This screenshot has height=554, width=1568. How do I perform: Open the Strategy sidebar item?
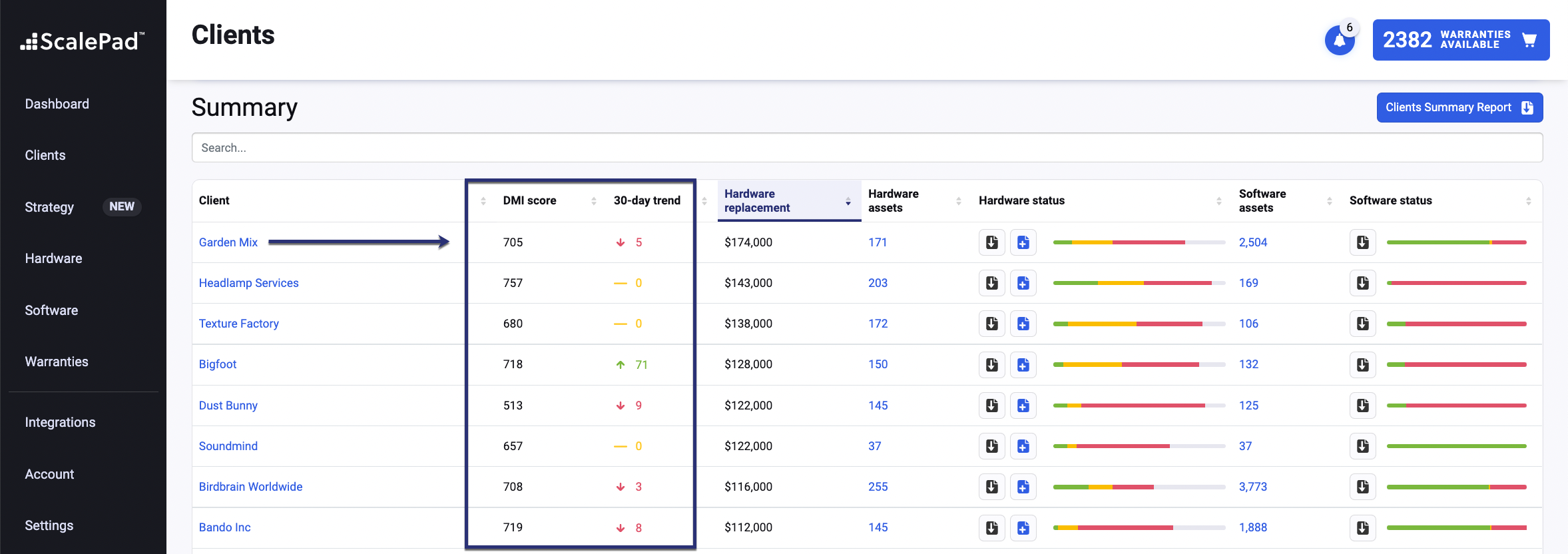click(49, 207)
